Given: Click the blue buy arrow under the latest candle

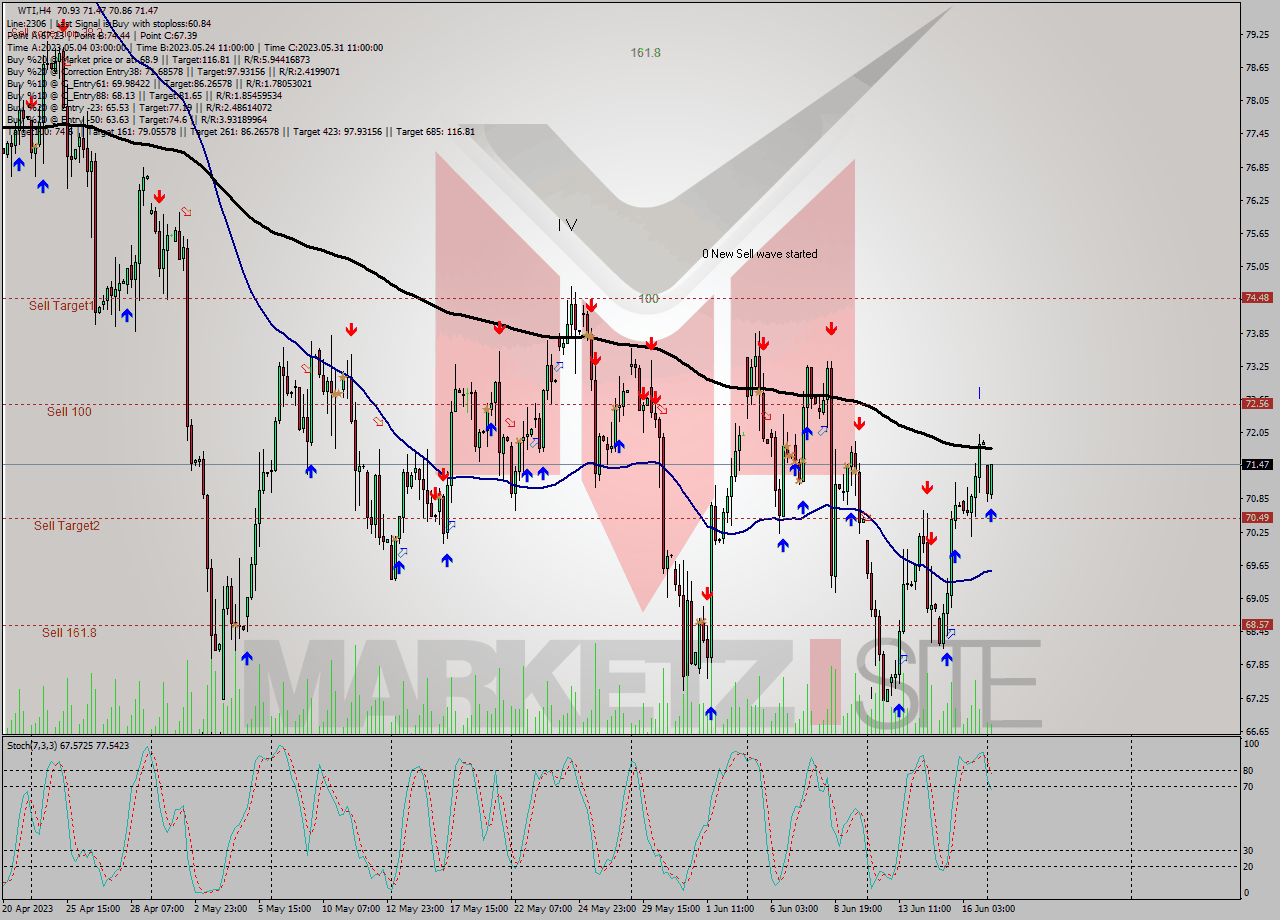Looking at the screenshot, I should (990, 515).
